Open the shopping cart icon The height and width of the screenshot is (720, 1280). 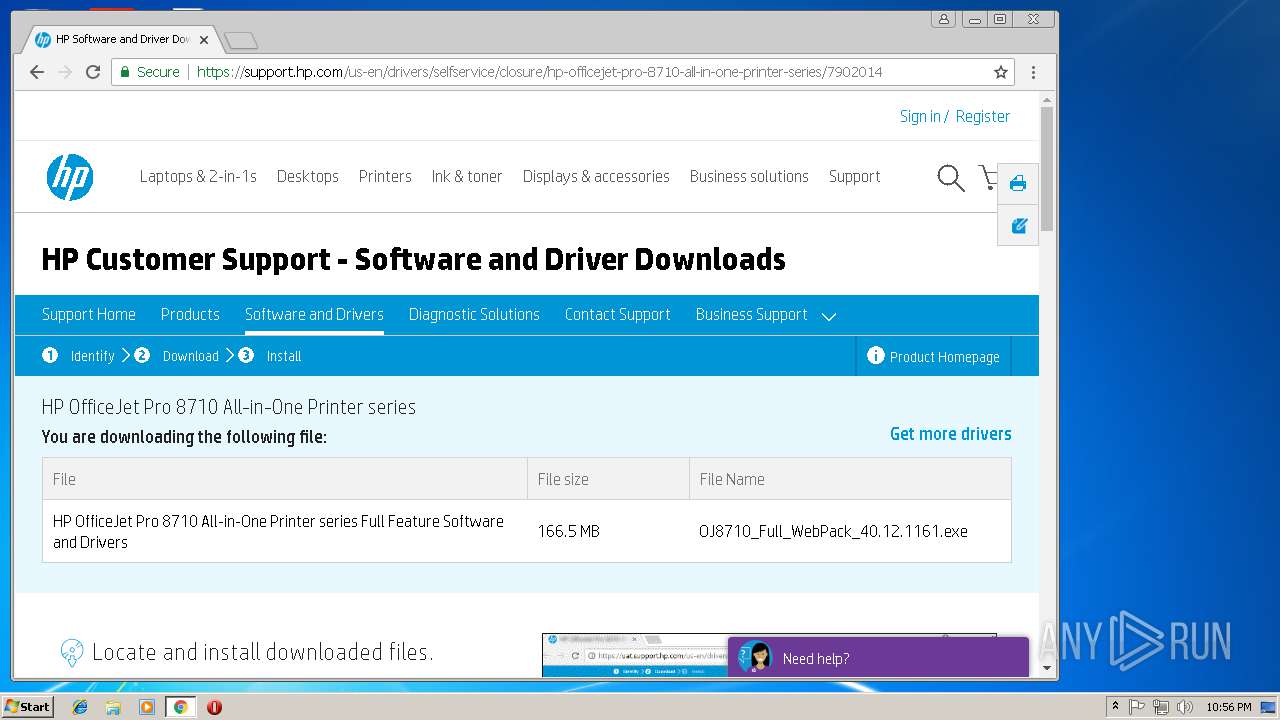988,177
